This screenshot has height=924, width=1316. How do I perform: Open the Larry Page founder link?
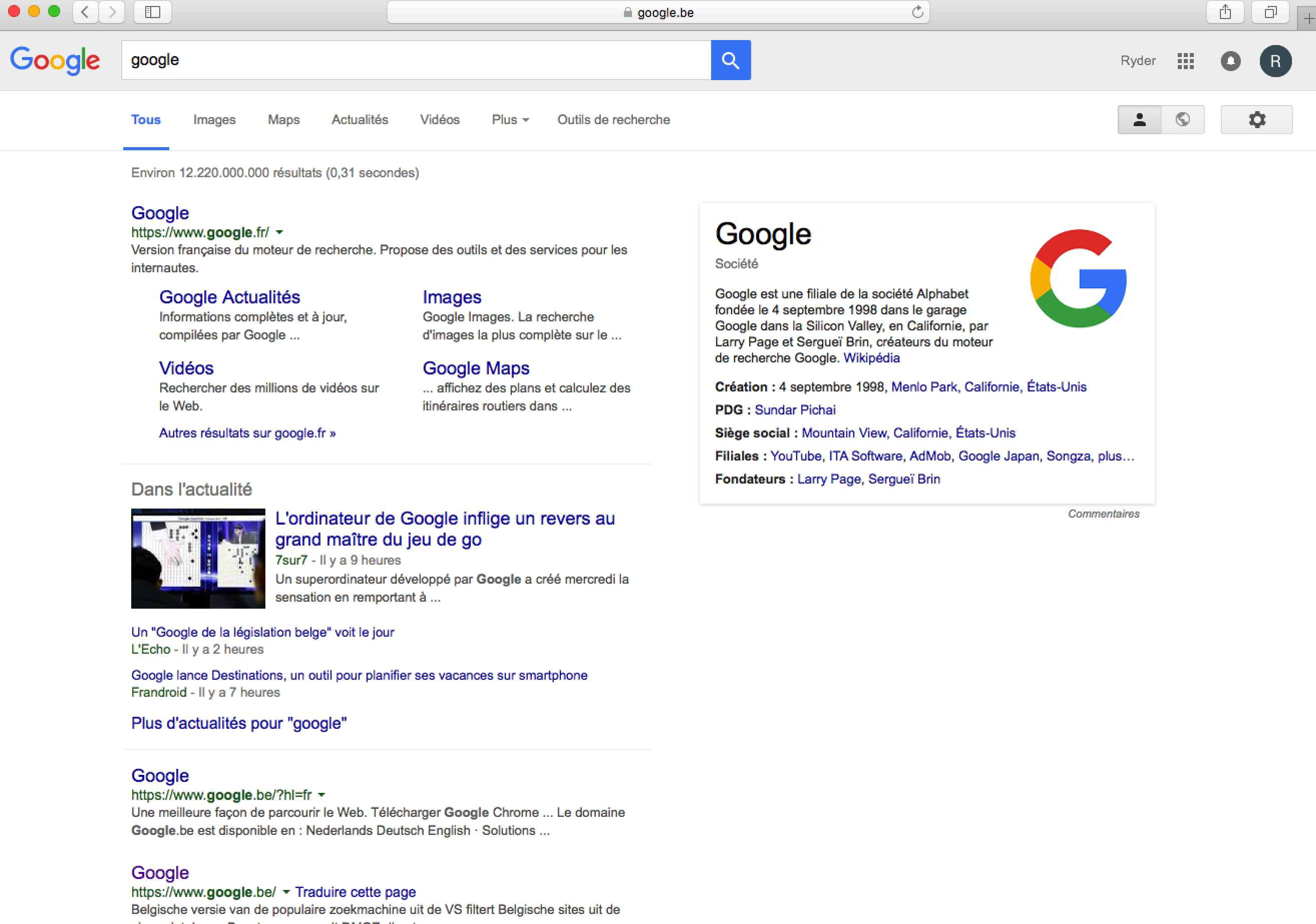(x=829, y=480)
